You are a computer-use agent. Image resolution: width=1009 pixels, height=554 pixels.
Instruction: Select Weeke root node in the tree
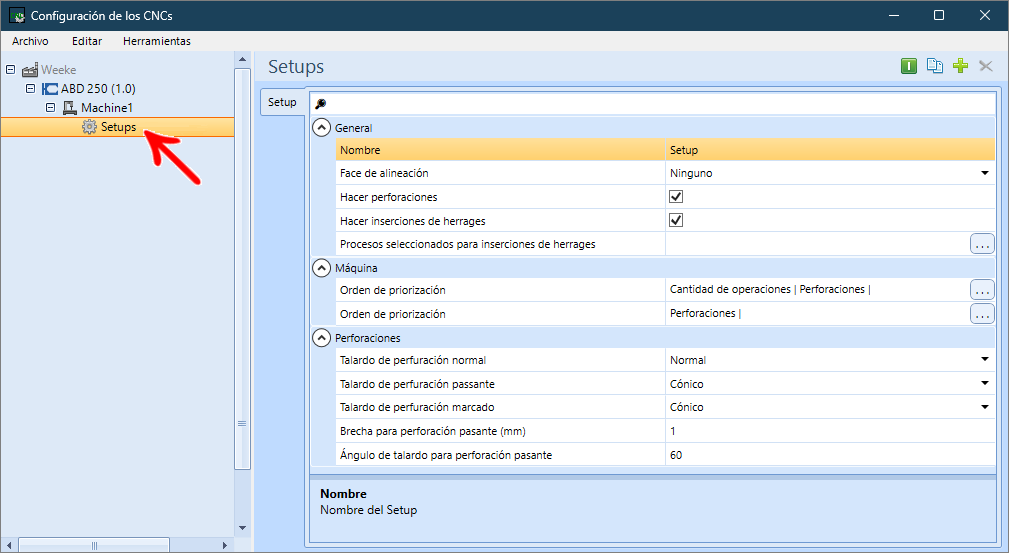click(59, 69)
